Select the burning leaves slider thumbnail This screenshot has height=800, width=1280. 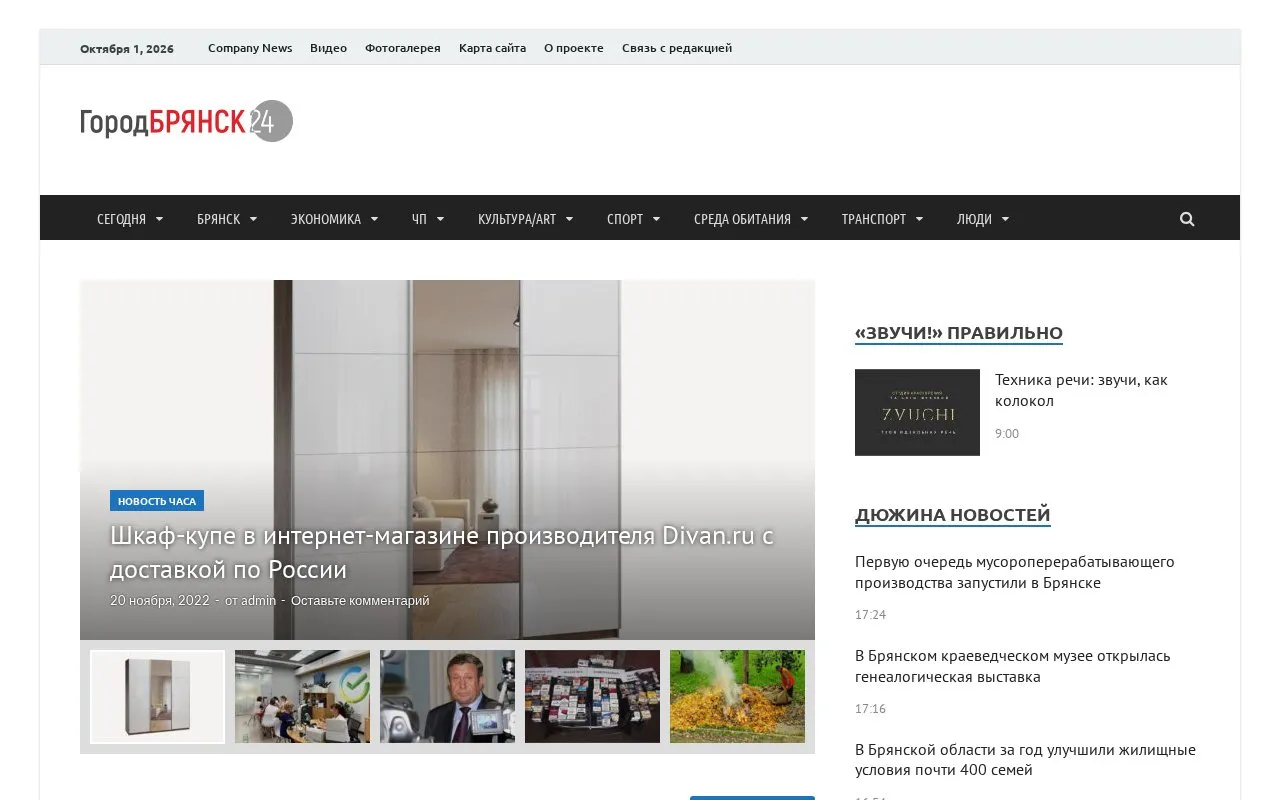[737, 697]
